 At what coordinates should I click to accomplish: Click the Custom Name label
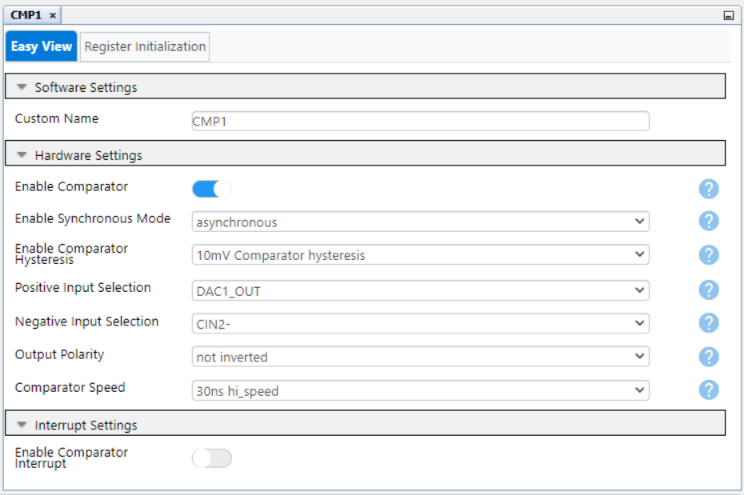[x=57, y=119]
